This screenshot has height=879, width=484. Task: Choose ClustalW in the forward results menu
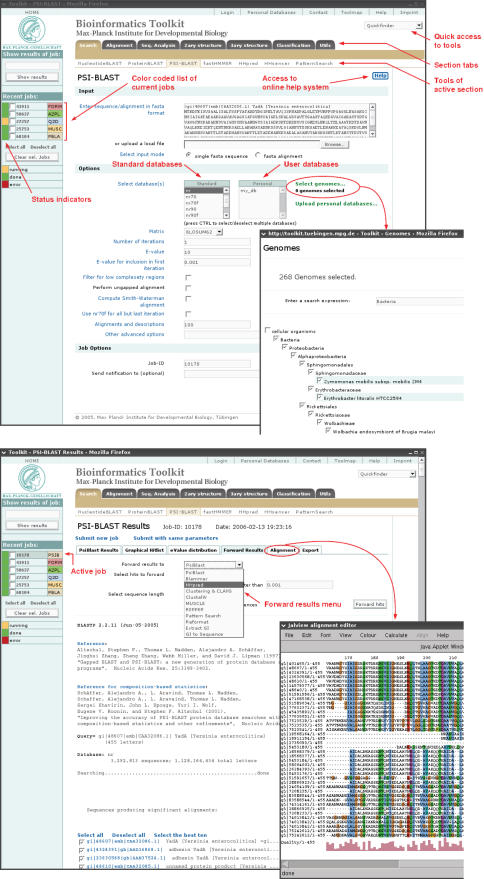point(213,596)
